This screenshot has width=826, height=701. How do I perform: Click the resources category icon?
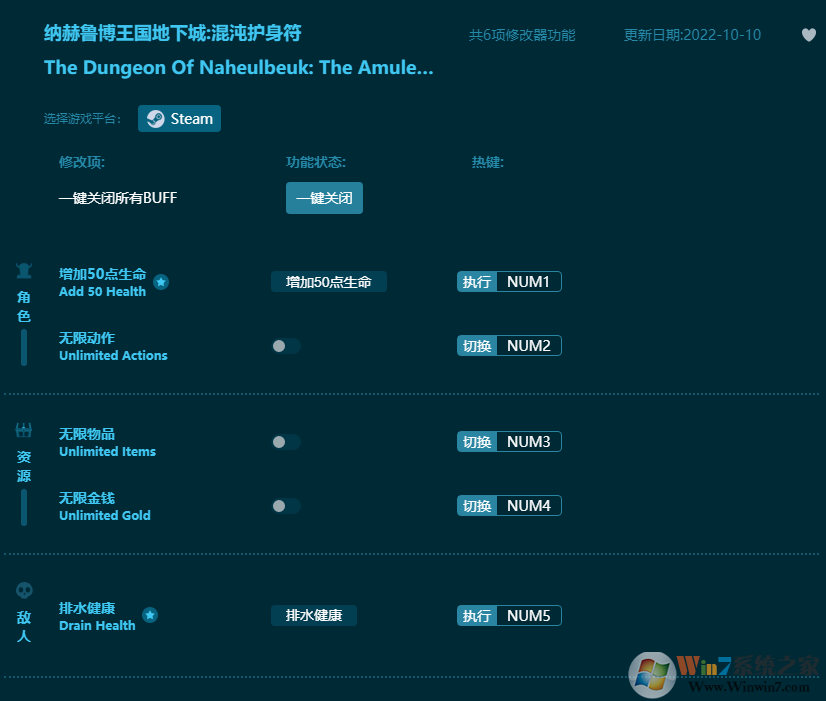point(24,430)
